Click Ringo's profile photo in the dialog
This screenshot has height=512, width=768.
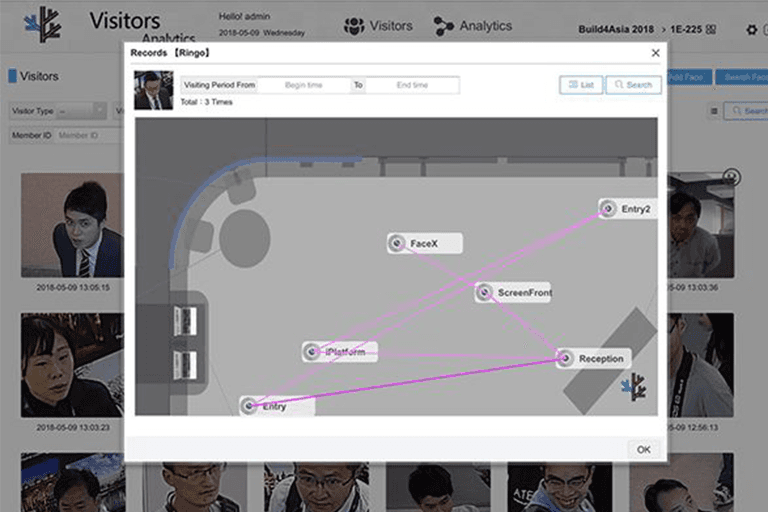coord(153,90)
